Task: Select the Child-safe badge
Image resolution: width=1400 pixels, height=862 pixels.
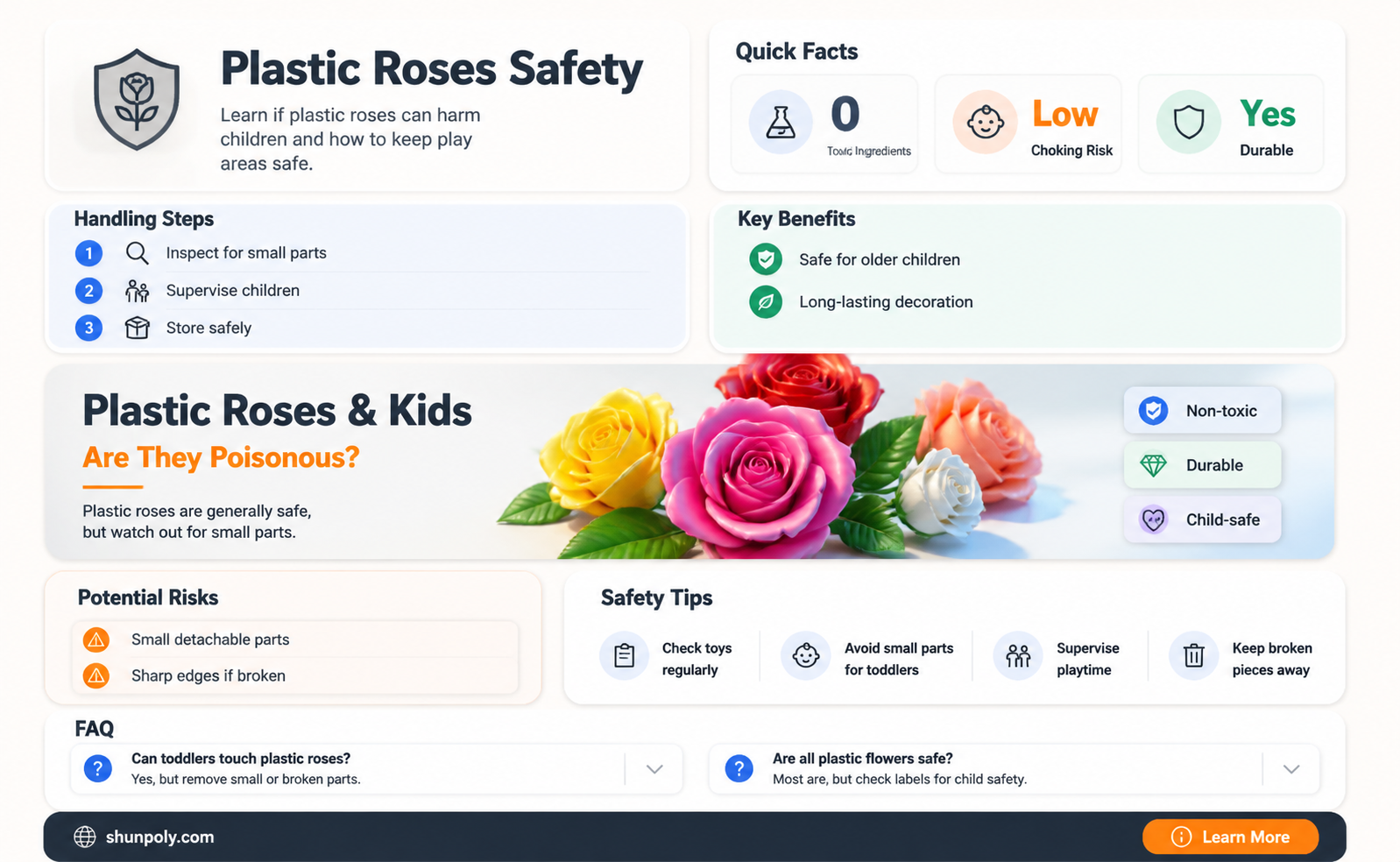Action: point(1202,519)
